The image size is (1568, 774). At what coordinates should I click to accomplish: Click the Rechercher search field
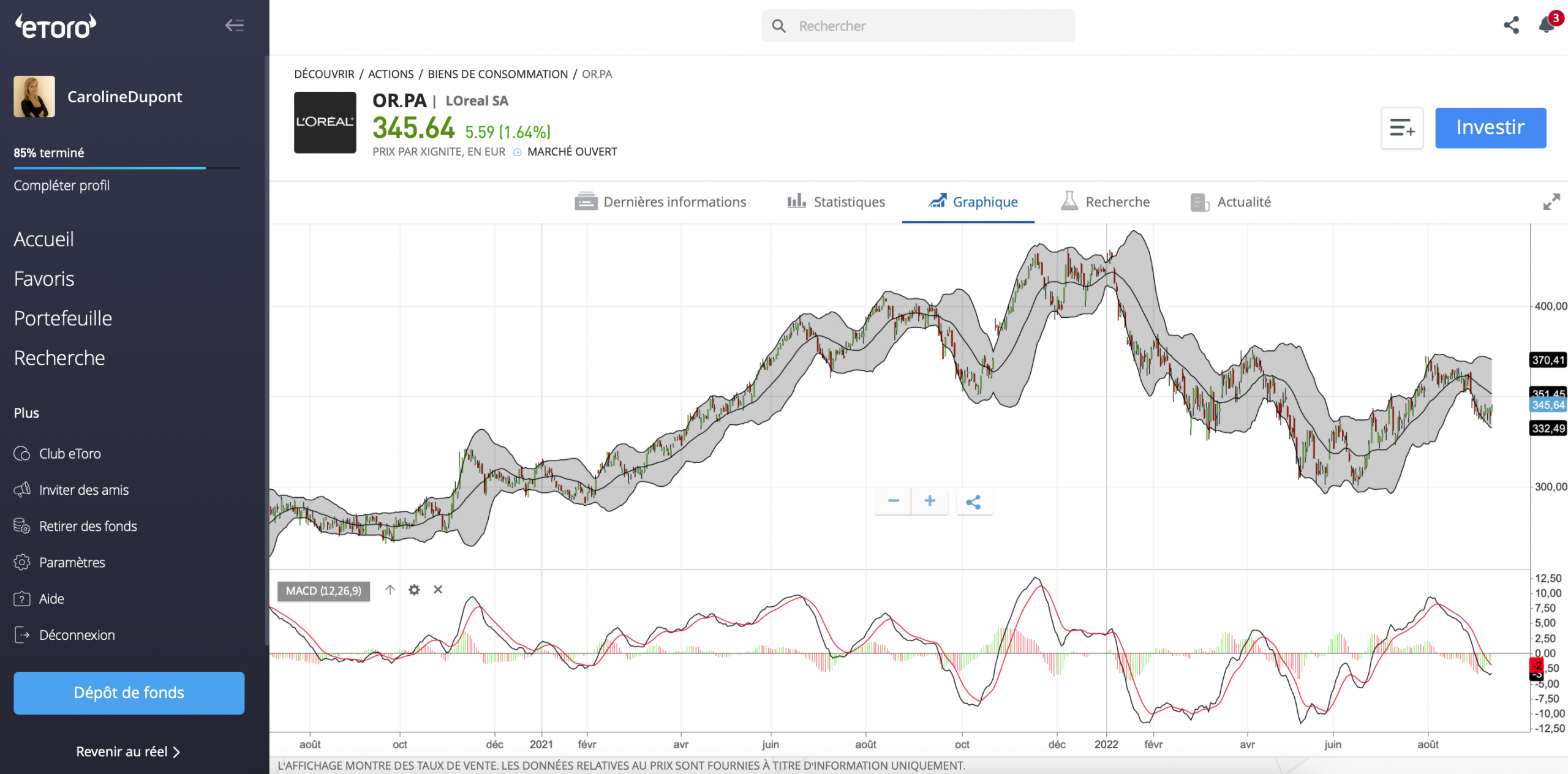coord(918,26)
